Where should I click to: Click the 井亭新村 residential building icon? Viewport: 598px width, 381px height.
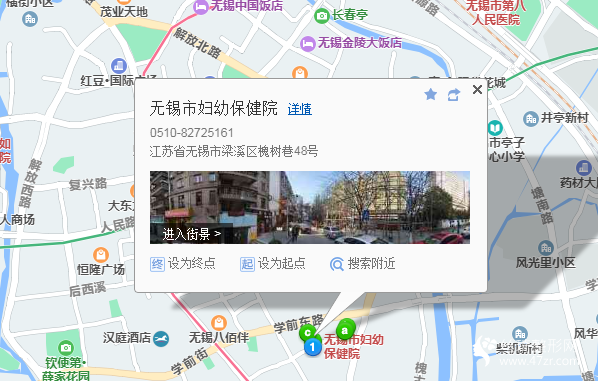pyautogui.click(x=530, y=119)
